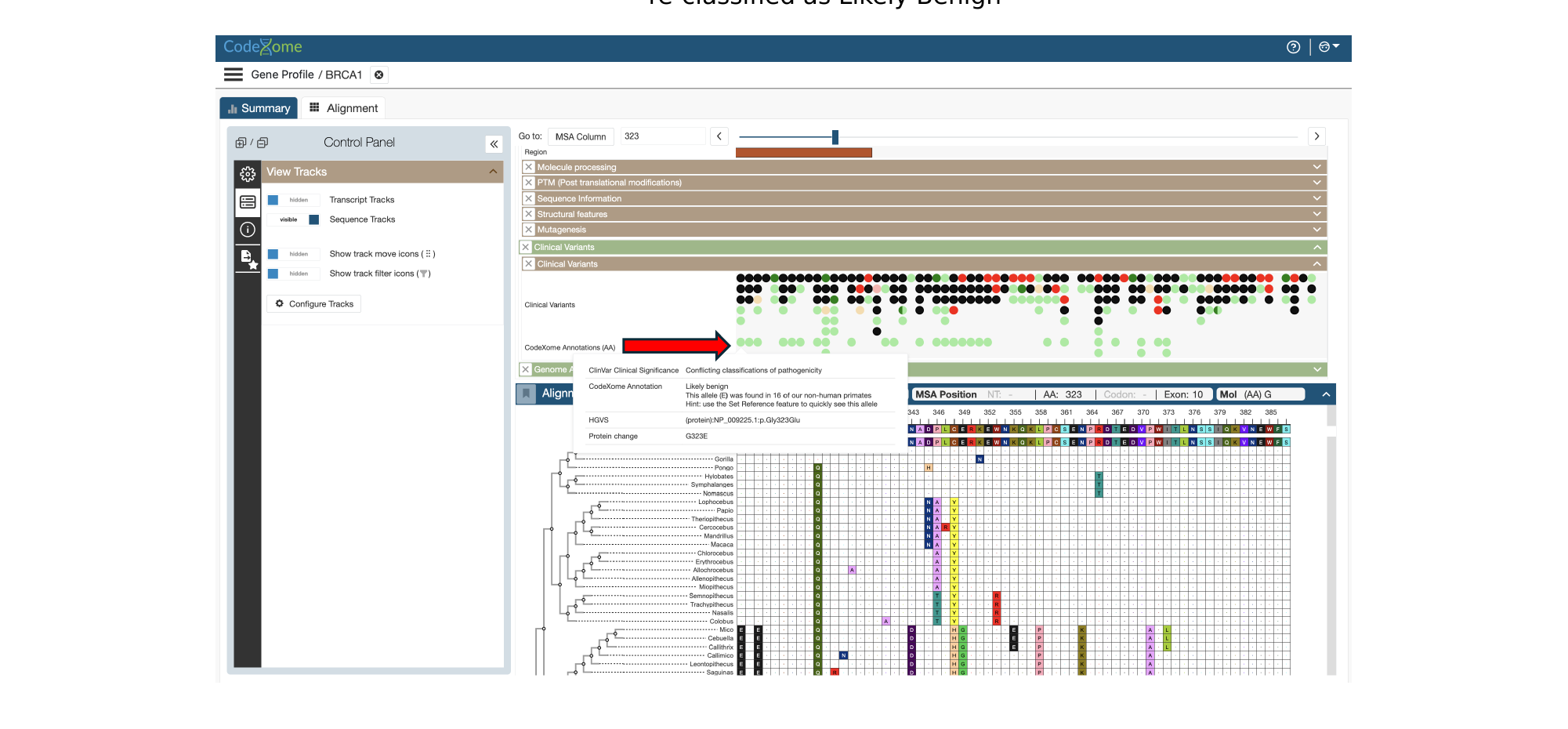
Task: Switch to the Alignment tab
Action: coord(344,108)
